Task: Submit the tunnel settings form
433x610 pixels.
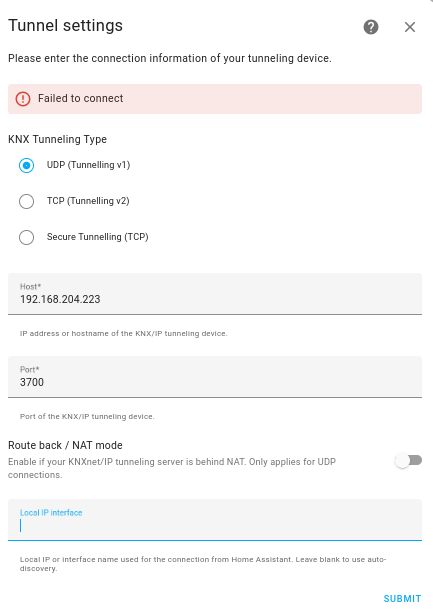Action: coord(402,598)
